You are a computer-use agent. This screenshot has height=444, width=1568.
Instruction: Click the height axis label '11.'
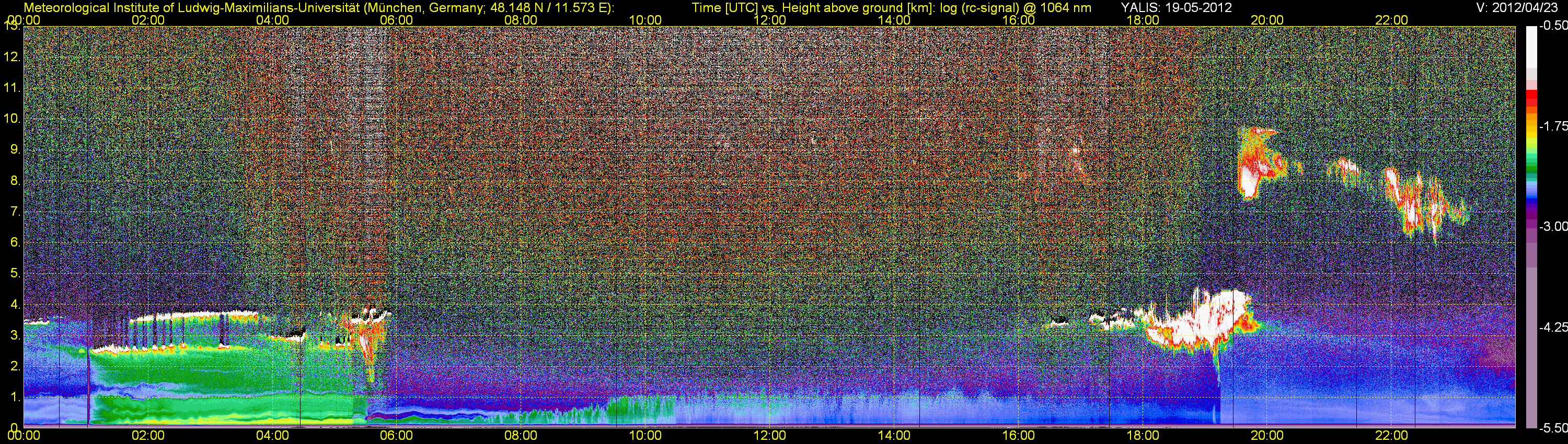[12, 88]
